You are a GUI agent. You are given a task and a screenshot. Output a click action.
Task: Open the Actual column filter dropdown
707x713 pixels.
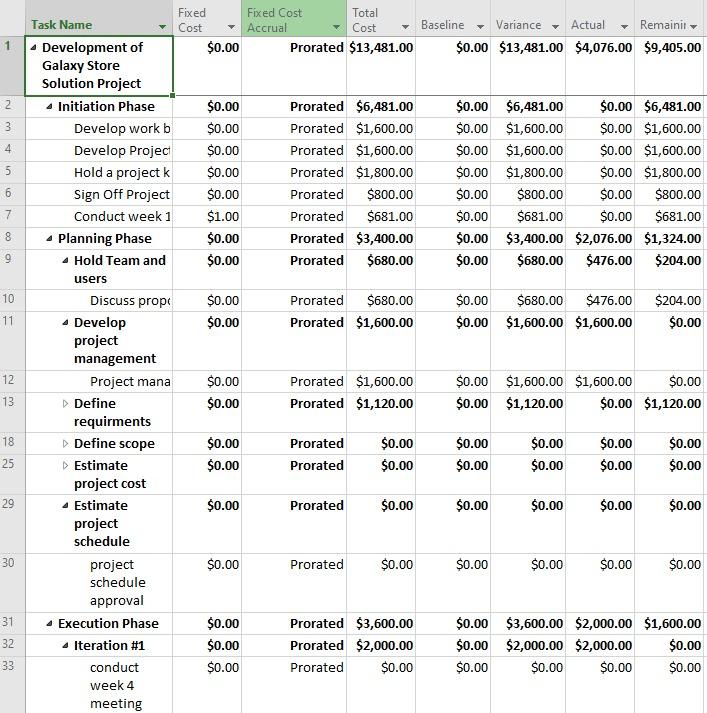click(x=624, y=27)
